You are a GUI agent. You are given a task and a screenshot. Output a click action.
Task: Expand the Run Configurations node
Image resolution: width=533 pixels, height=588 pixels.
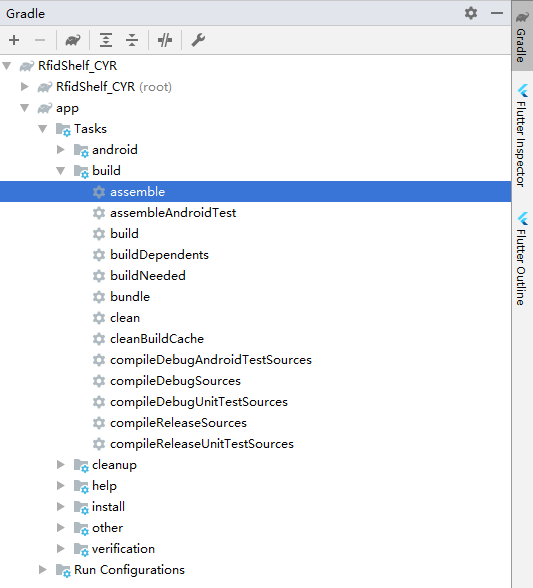(43, 570)
